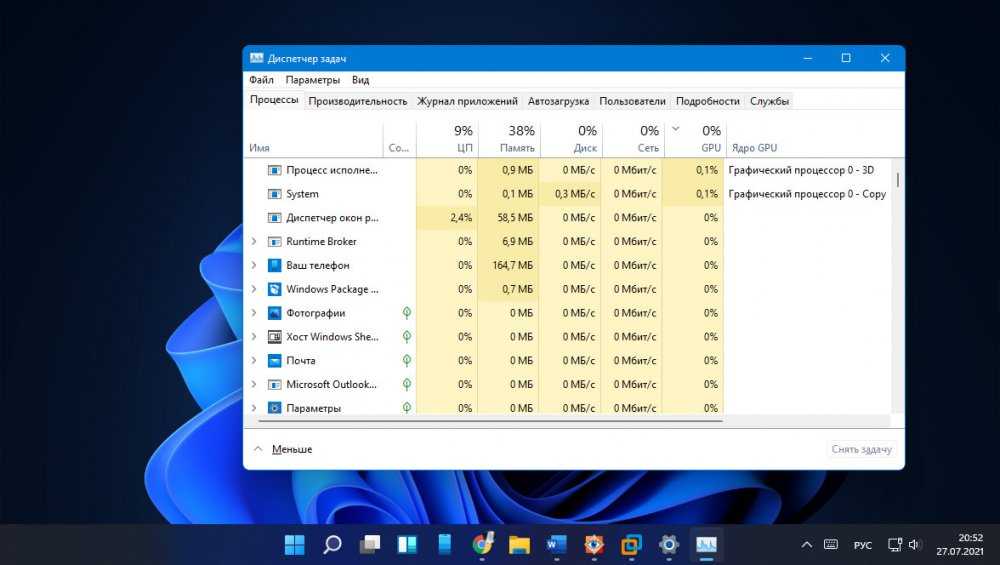Screen dimensions: 1000x565
Task: Switch to the Производительность tab
Action: point(357,101)
